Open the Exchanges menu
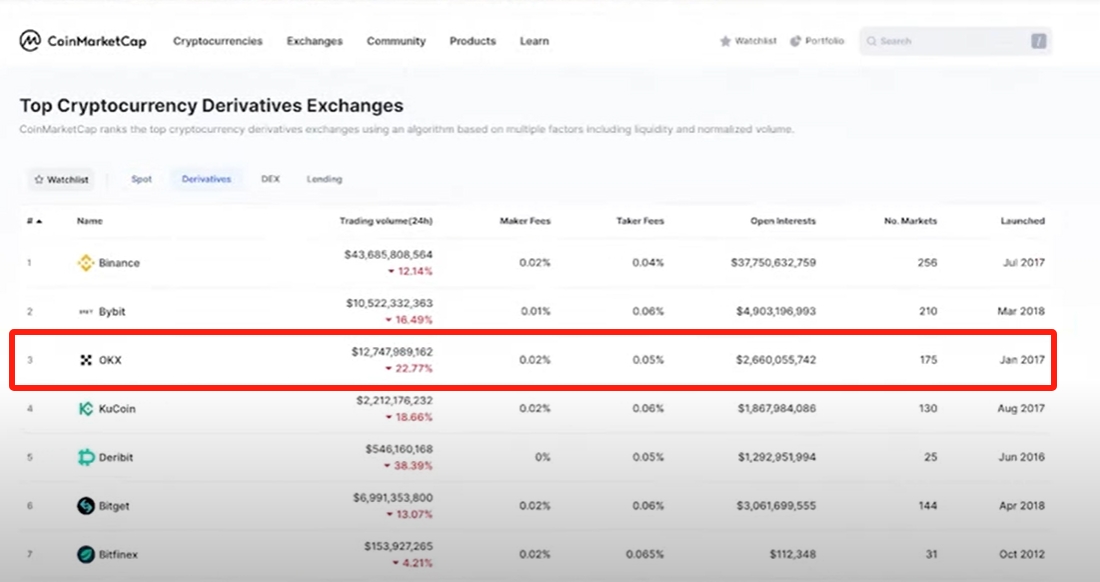 tap(314, 41)
